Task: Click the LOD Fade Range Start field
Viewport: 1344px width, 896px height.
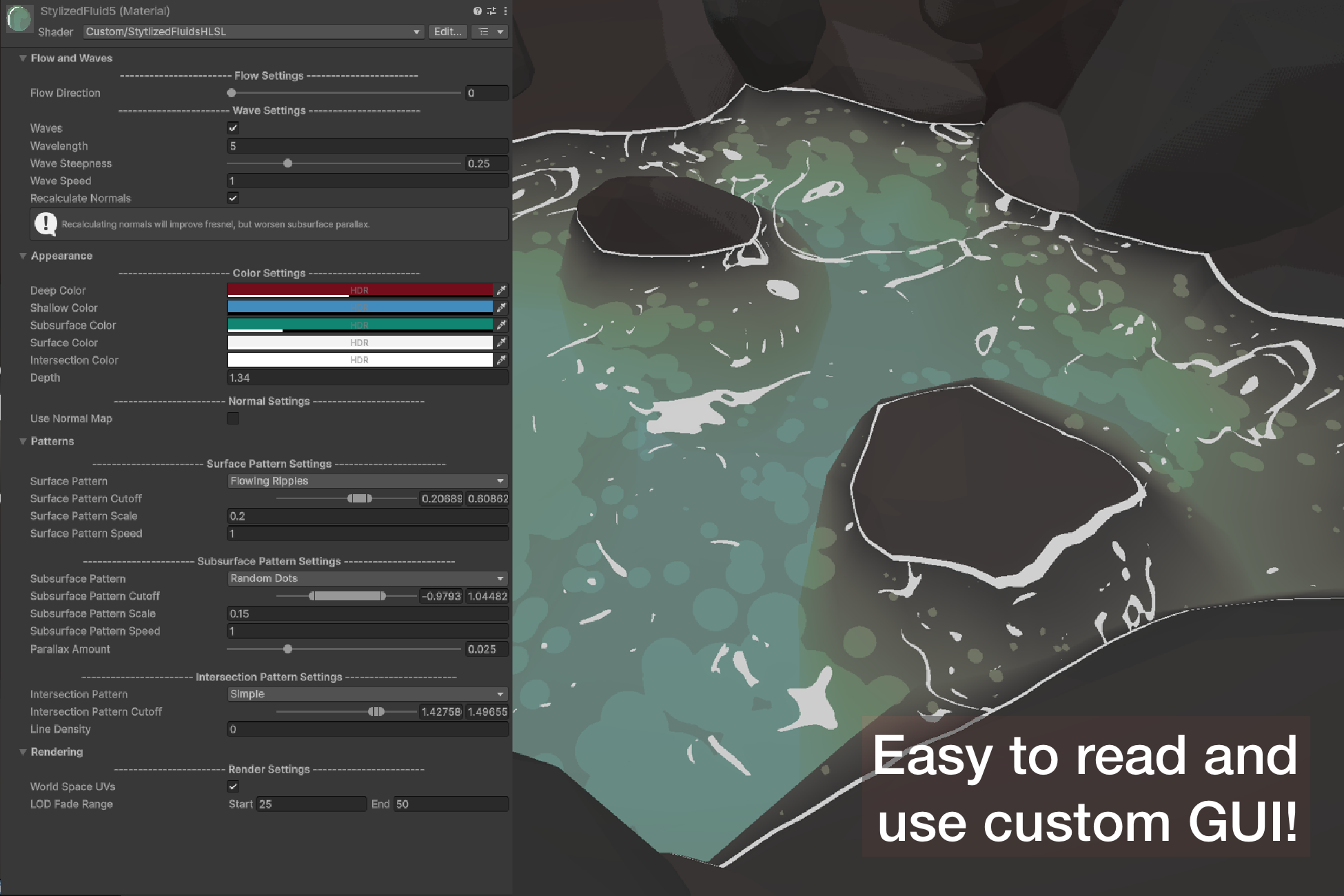Action: pos(312,804)
